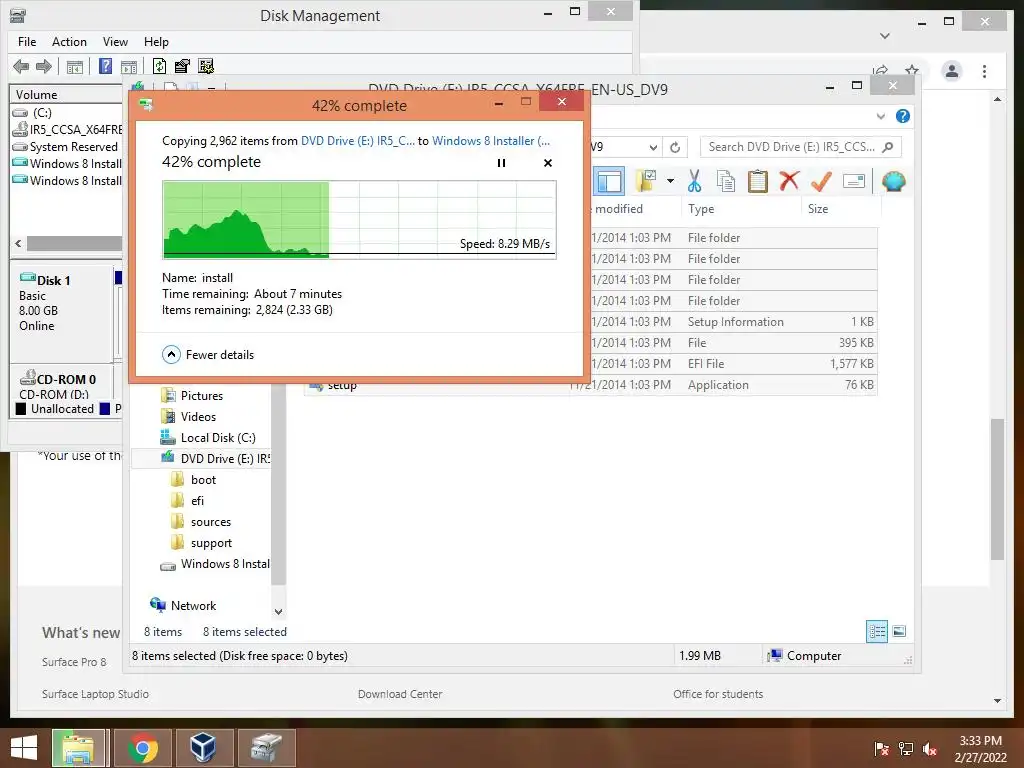Screen dimensions: 1024x768
Task: Toggle navigation pane icon in Explorer toolbar
Action: [609, 181]
